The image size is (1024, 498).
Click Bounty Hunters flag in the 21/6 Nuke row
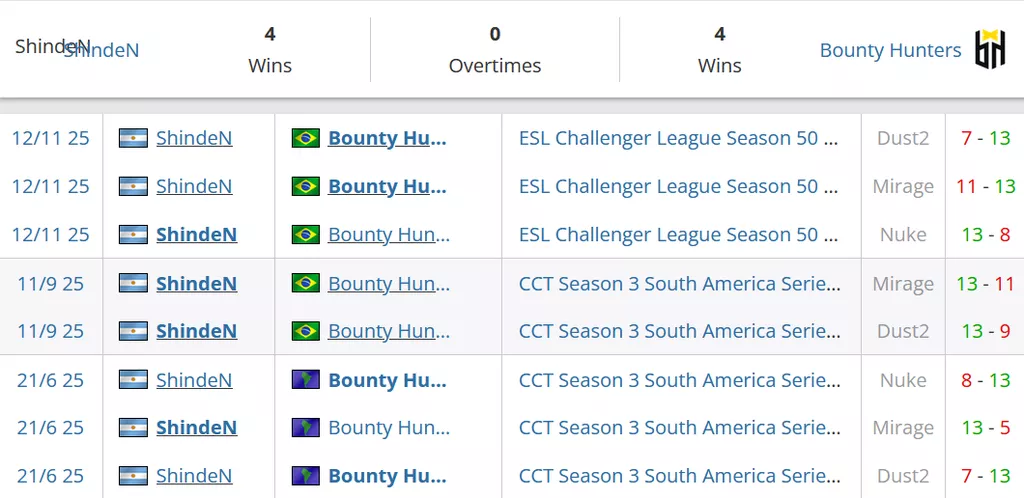(306, 380)
